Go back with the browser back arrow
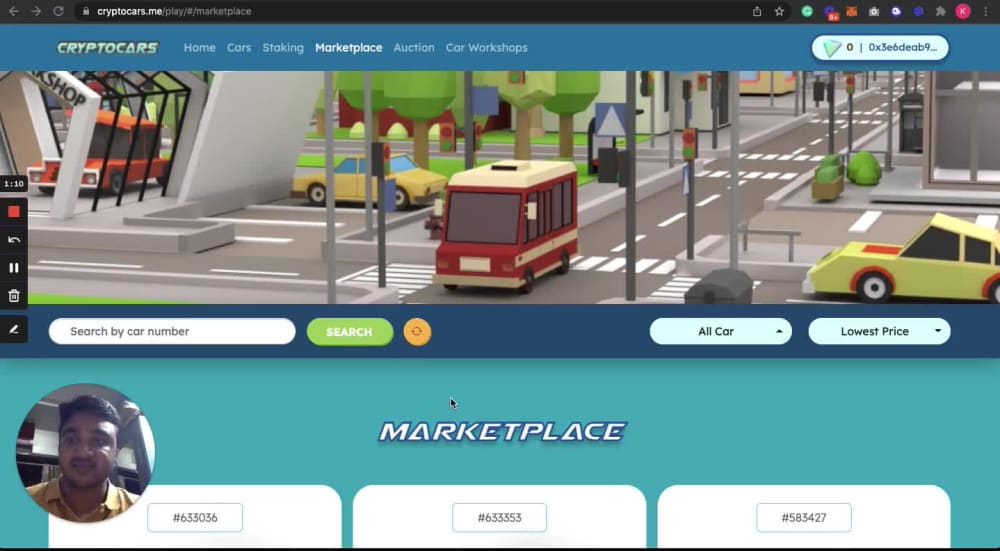Viewport: 1000px width, 551px height. [13, 11]
